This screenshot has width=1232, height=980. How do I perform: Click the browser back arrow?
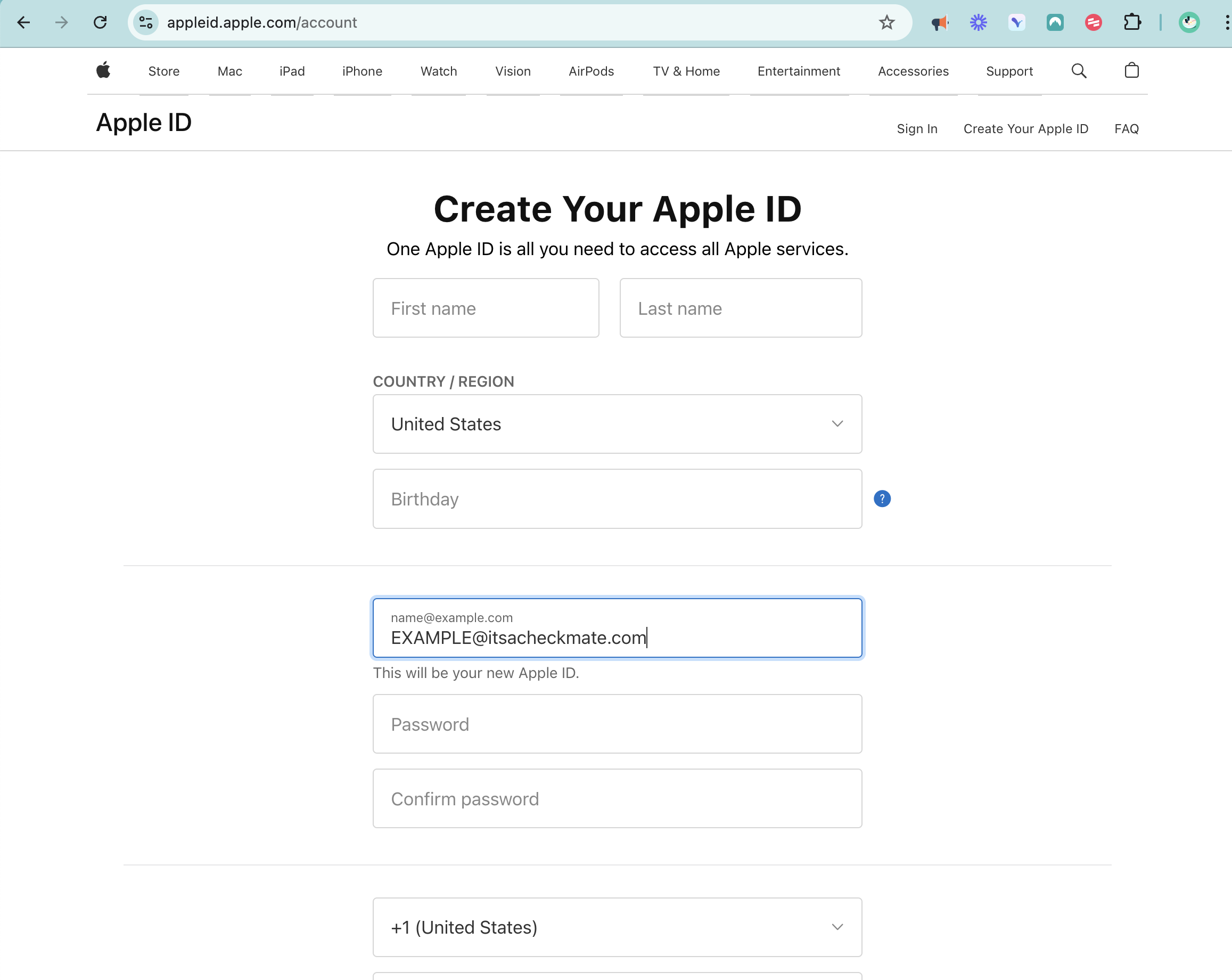click(23, 22)
